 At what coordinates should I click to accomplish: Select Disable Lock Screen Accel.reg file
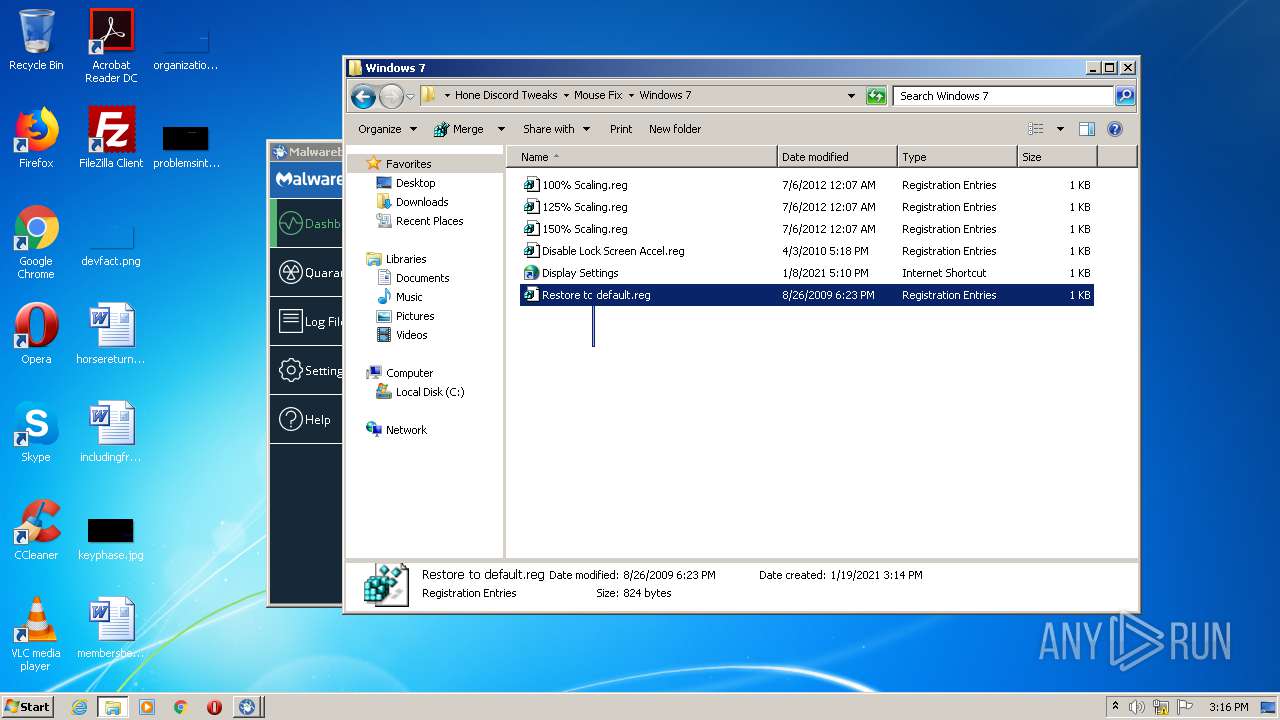point(806,251)
